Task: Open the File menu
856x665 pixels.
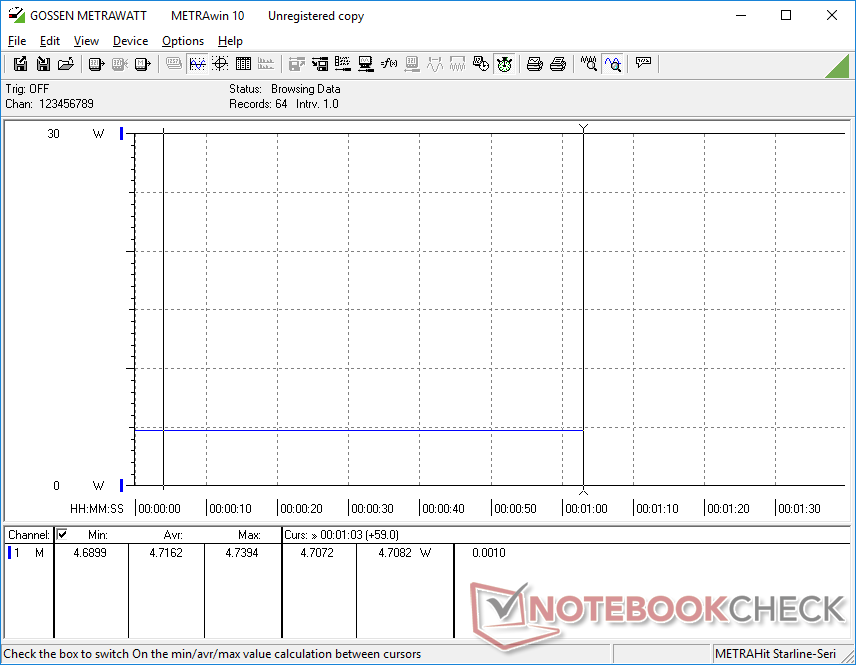Action: 17,41
